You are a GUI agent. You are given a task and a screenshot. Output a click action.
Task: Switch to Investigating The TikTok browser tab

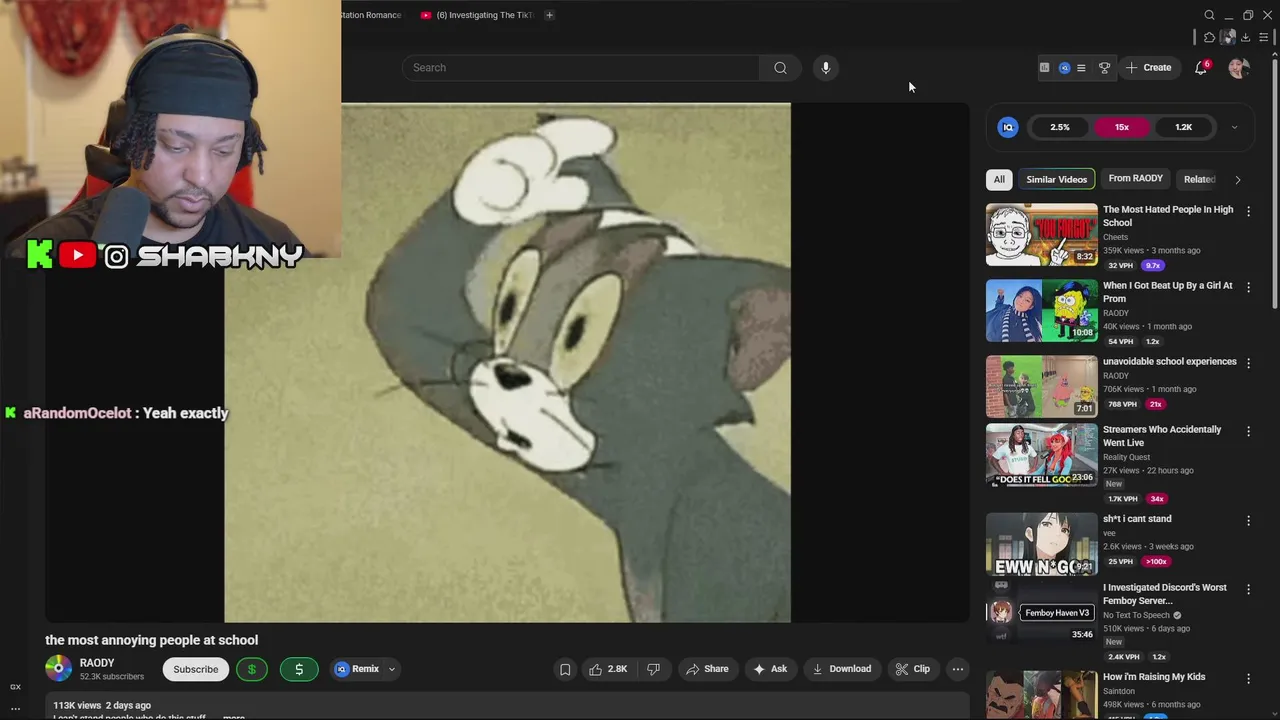pos(478,15)
